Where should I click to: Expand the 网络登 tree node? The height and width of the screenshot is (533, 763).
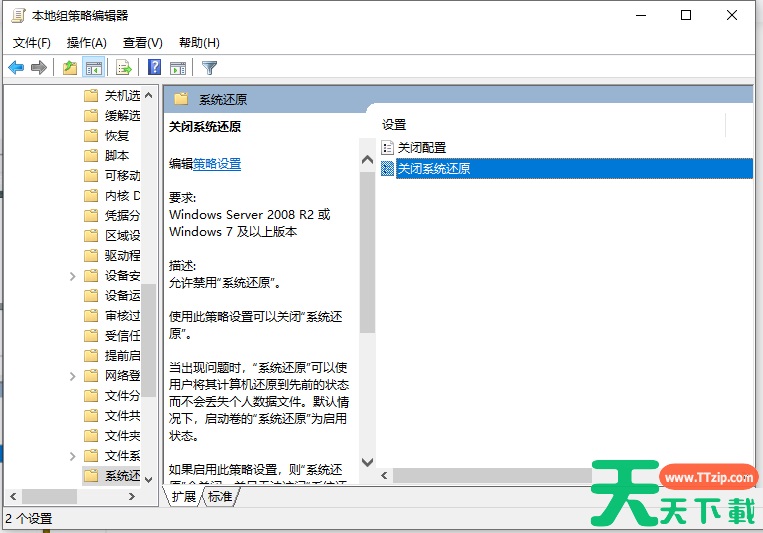[x=73, y=376]
